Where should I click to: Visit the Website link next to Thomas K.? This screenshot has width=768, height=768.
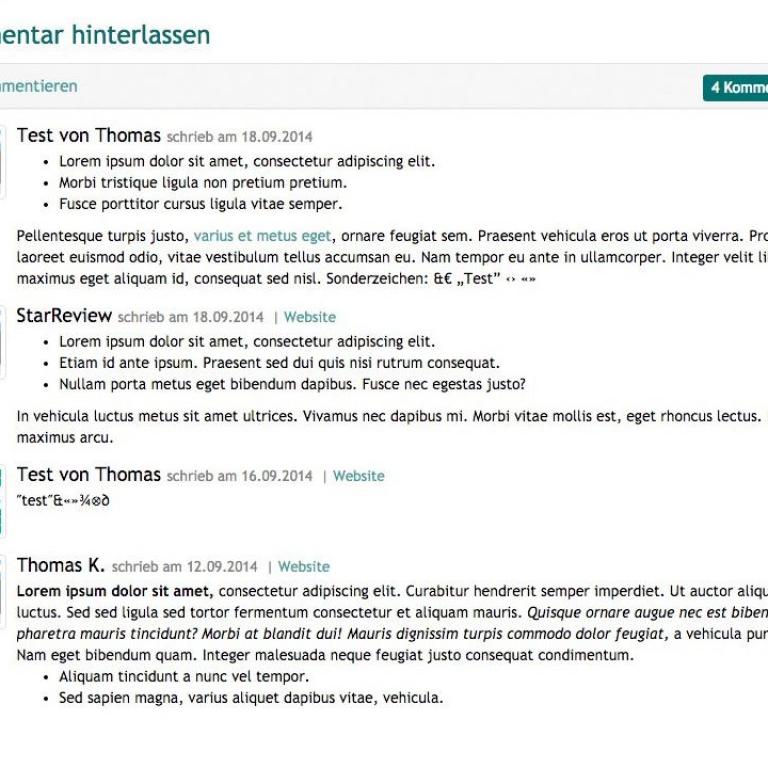pyautogui.click(x=304, y=567)
